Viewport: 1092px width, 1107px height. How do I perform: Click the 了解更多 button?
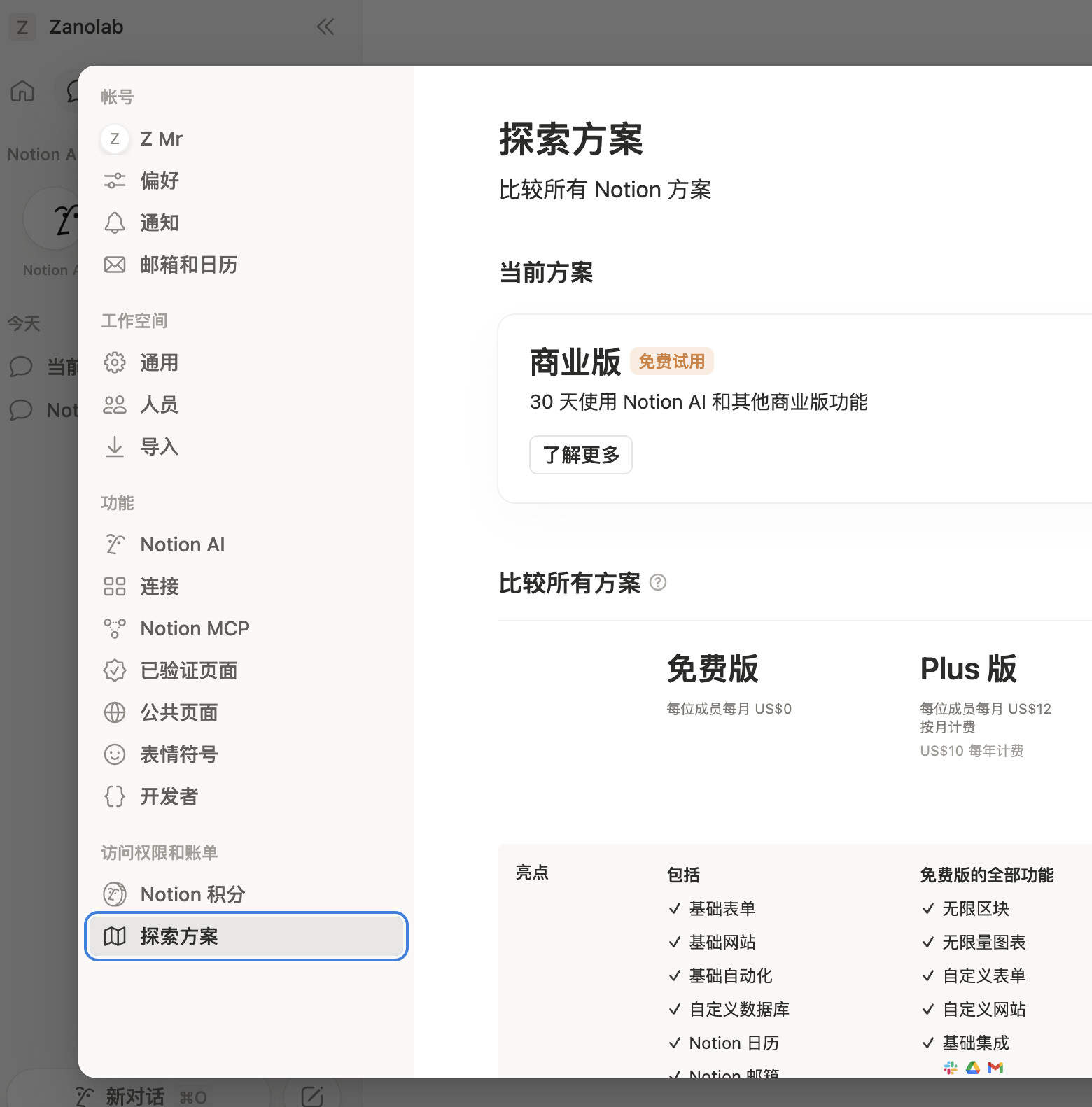581,455
